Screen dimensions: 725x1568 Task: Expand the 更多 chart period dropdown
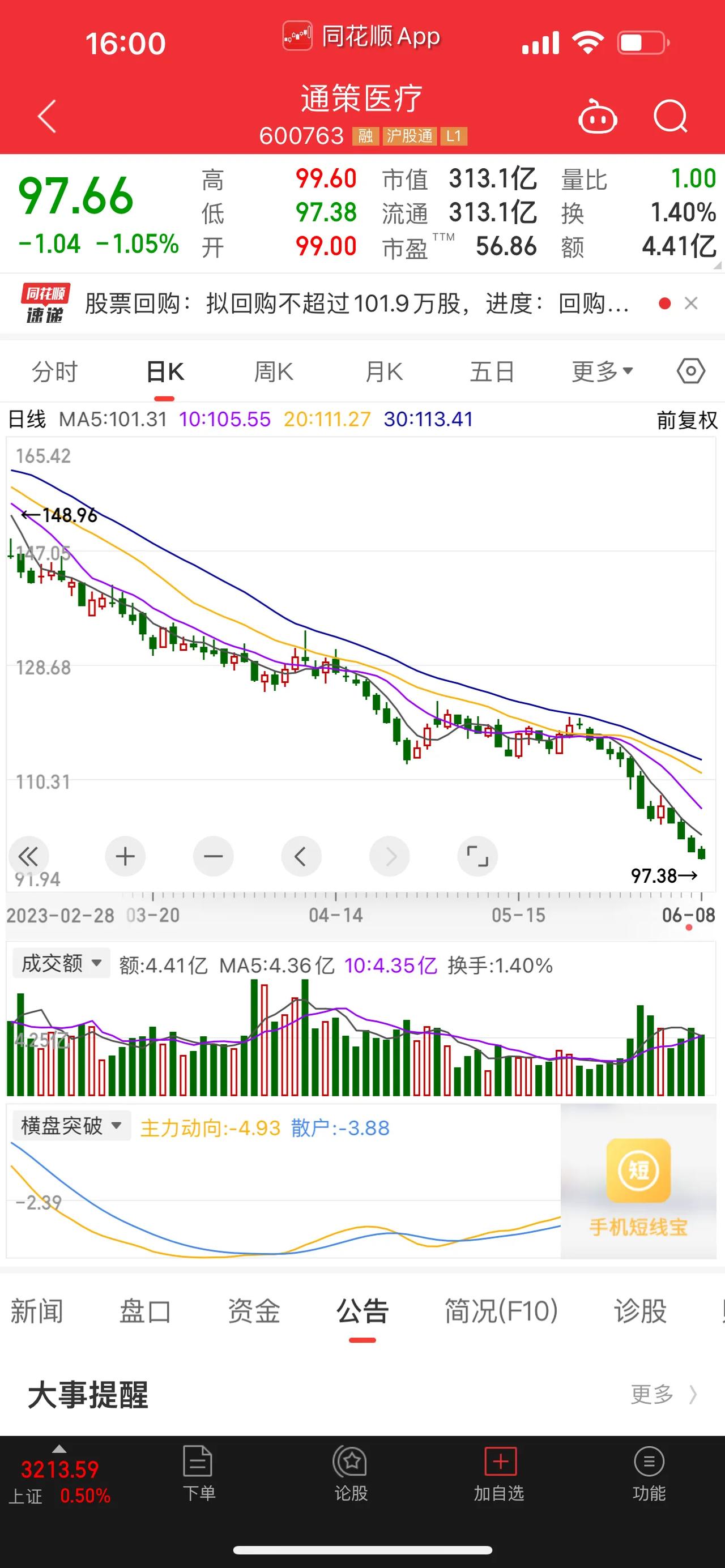(603, 371)
